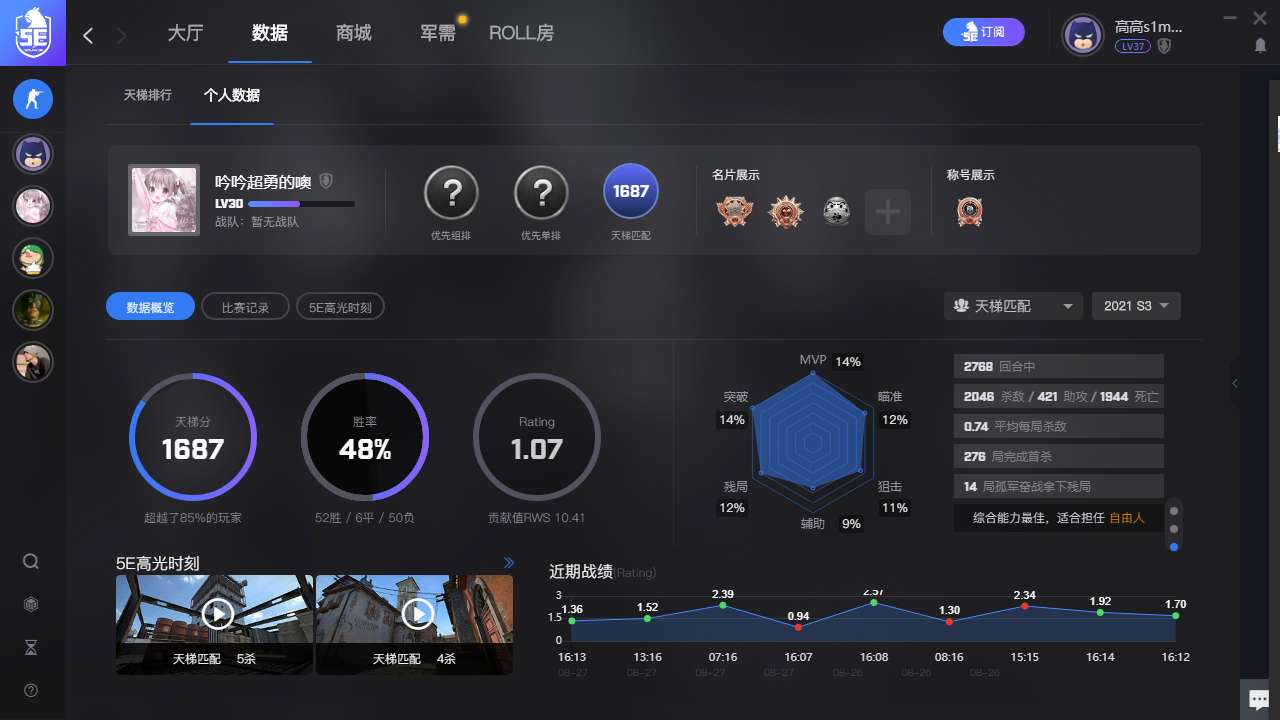
Task: Open the pink anime avatar friend in sidebar
Action: click(x=33, y=206)
